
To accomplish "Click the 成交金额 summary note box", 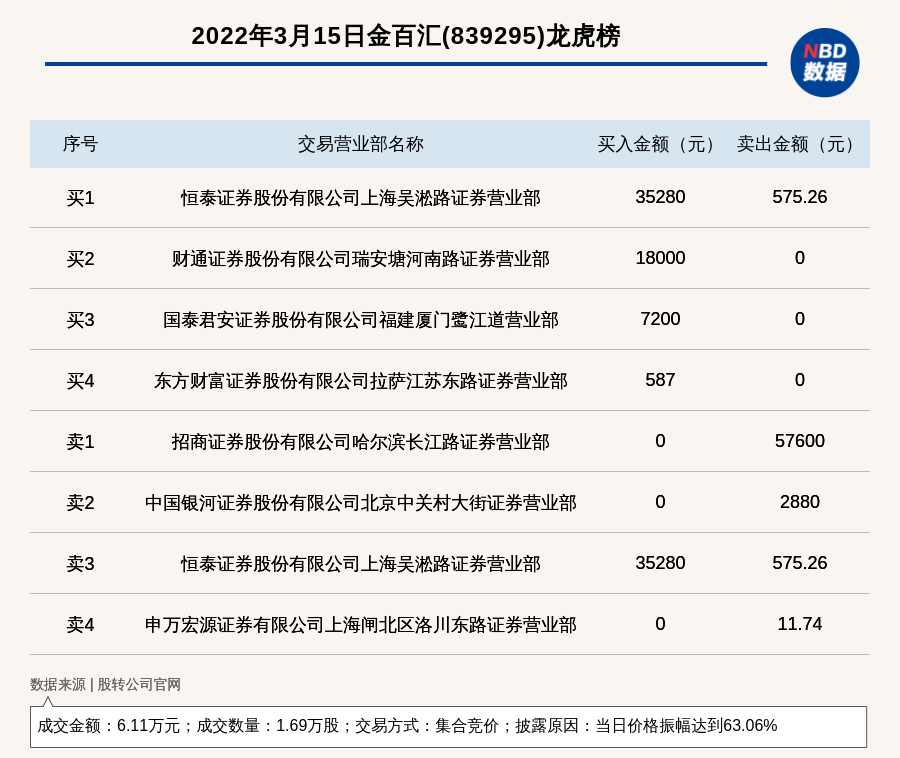I will (448, 726).
